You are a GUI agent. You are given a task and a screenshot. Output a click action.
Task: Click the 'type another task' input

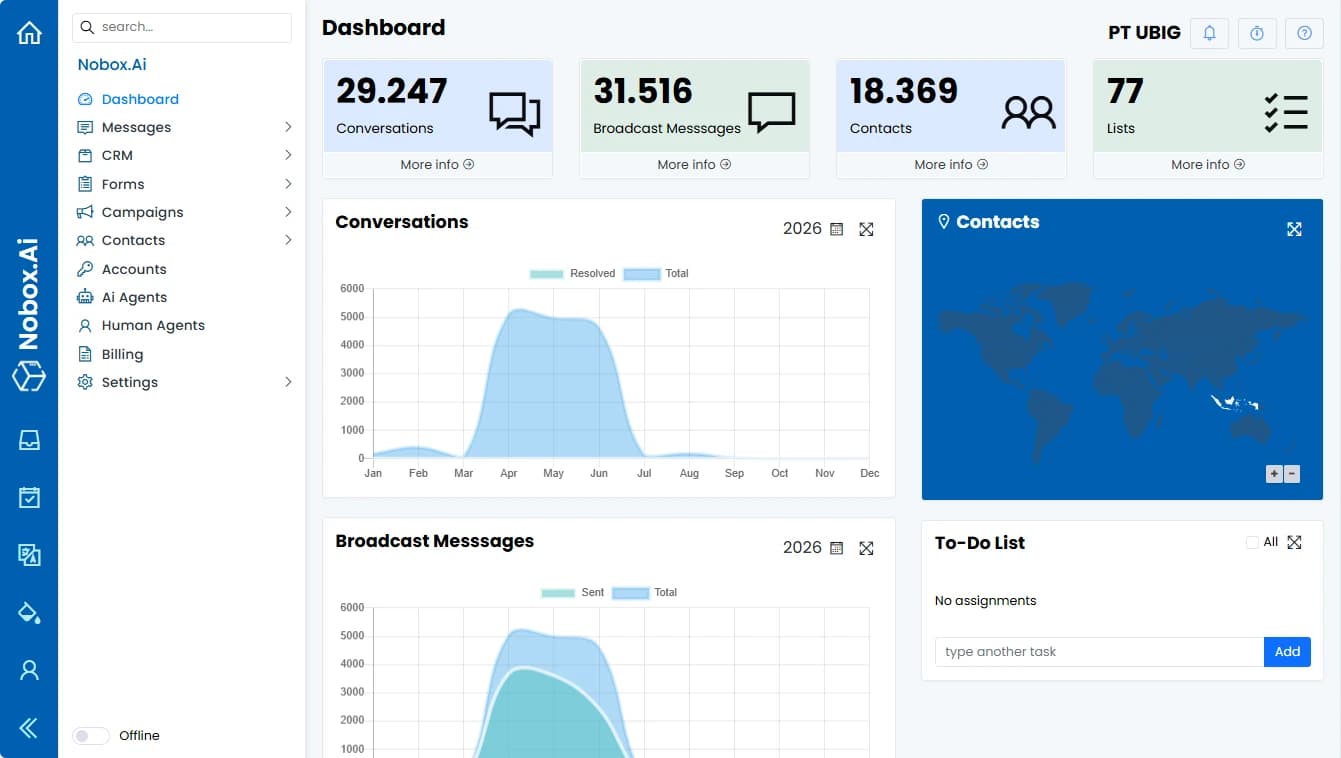pos(1099,652)
